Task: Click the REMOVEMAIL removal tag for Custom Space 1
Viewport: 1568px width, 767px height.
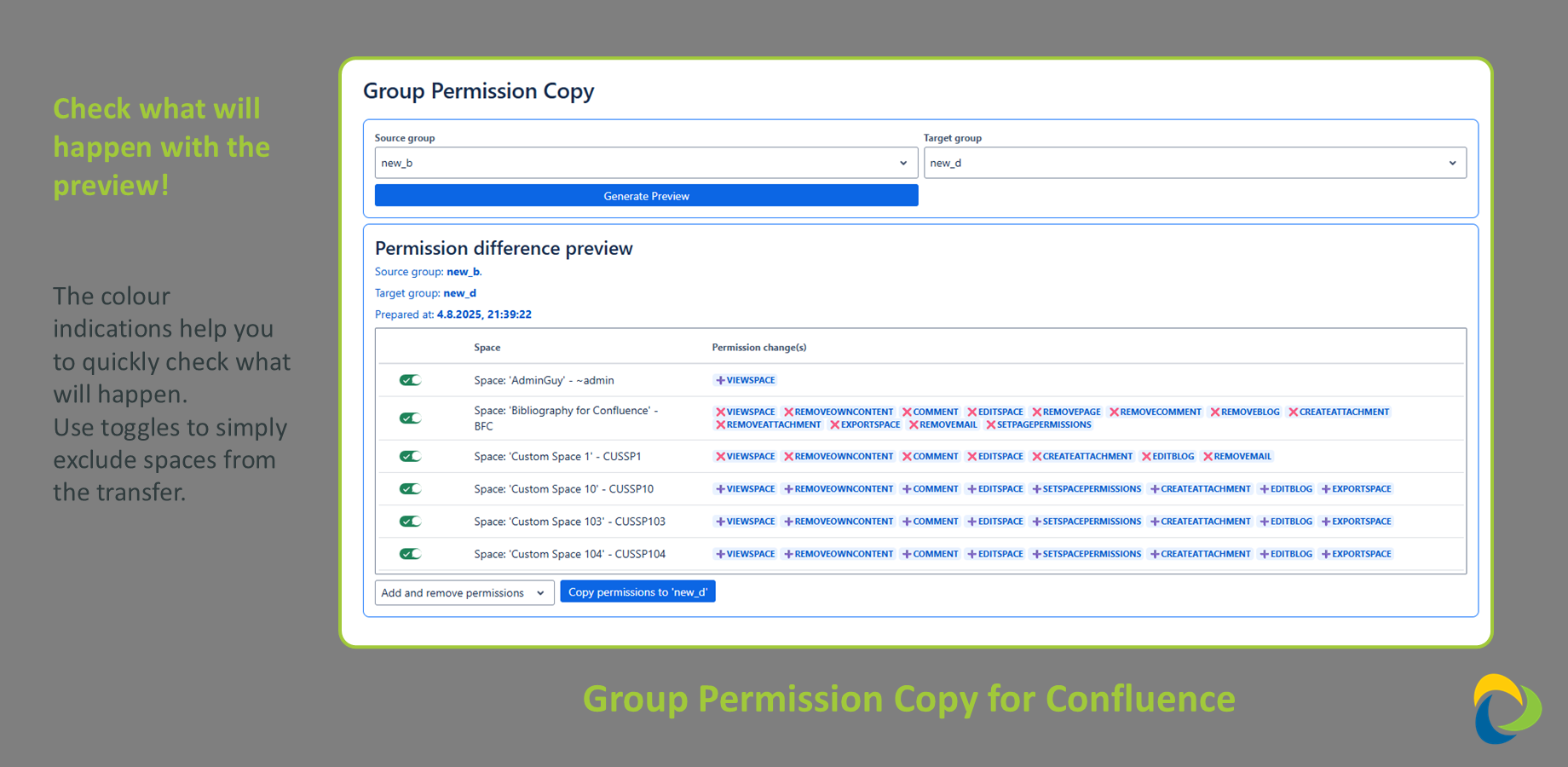Action: coord(1237,457)
